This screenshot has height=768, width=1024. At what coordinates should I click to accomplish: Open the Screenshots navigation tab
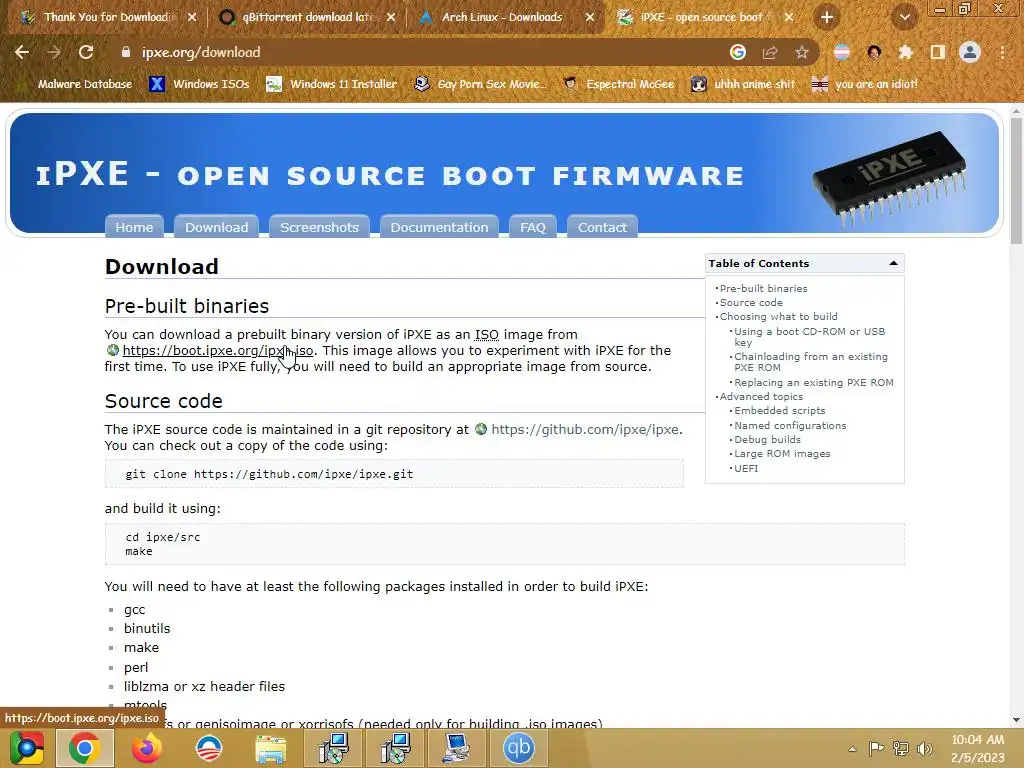319,227
